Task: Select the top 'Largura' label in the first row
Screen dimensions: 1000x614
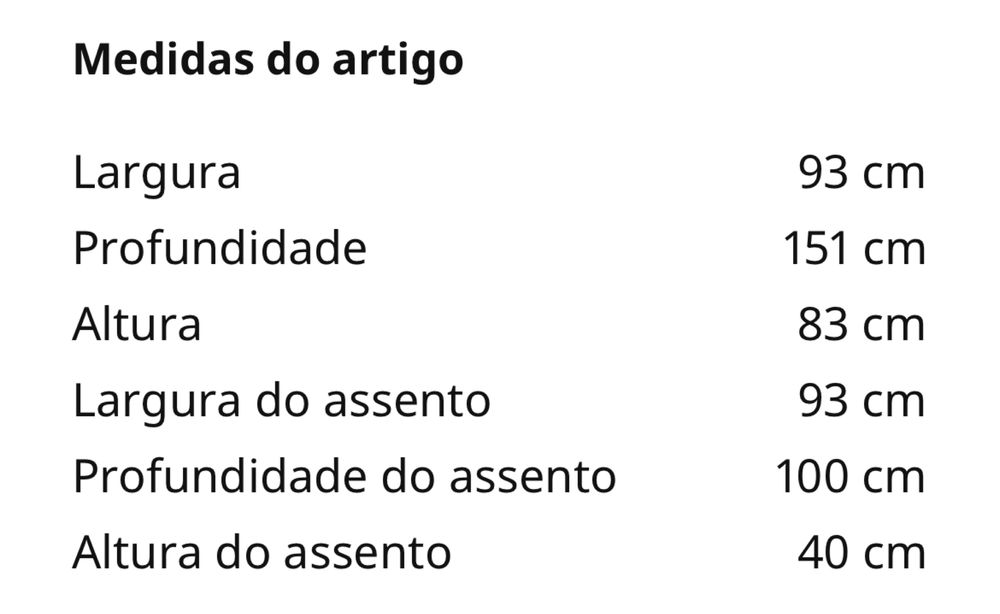Action: pyautogui.click(x=156, y=173)
